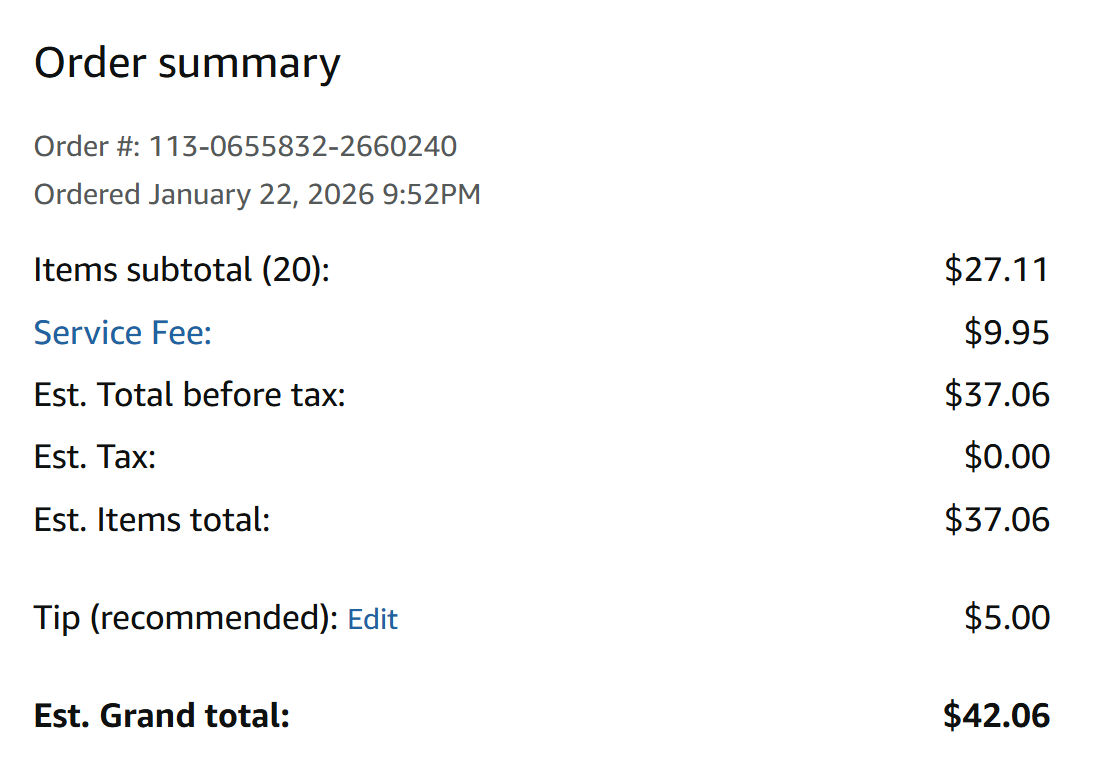
Task: Click the Est. Tax label
Action: [95, 457]
